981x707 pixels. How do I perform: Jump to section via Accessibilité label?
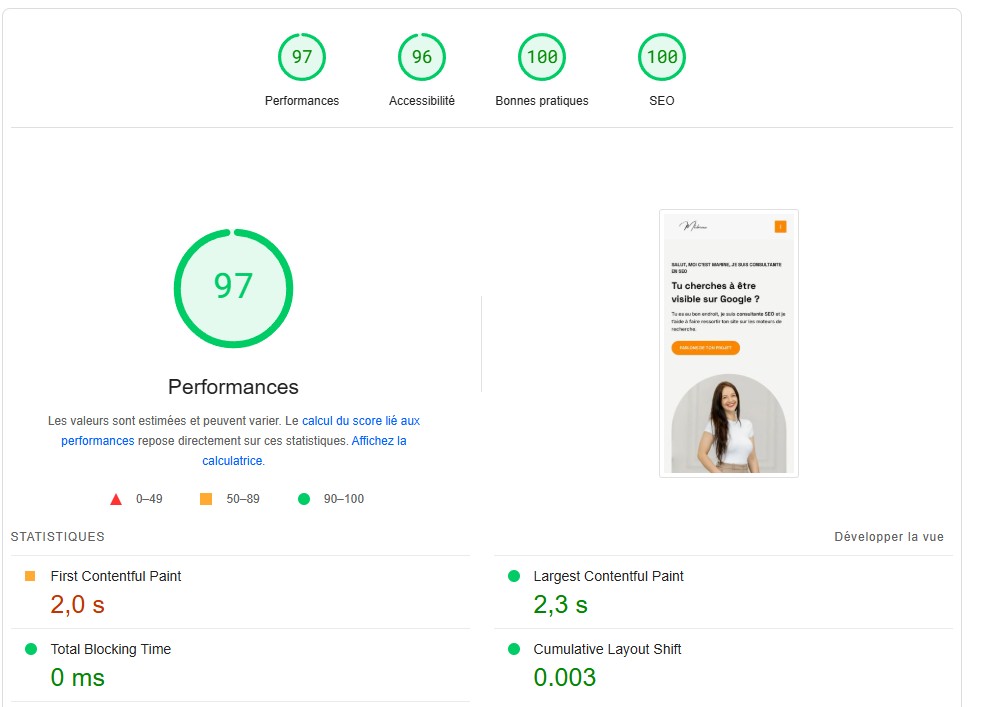(x=422, y=101)
